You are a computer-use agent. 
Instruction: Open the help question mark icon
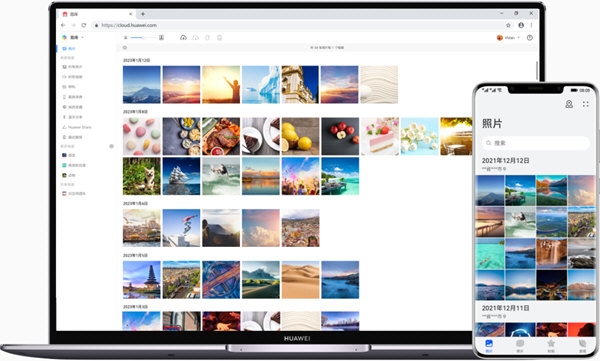tap(530, 38)
